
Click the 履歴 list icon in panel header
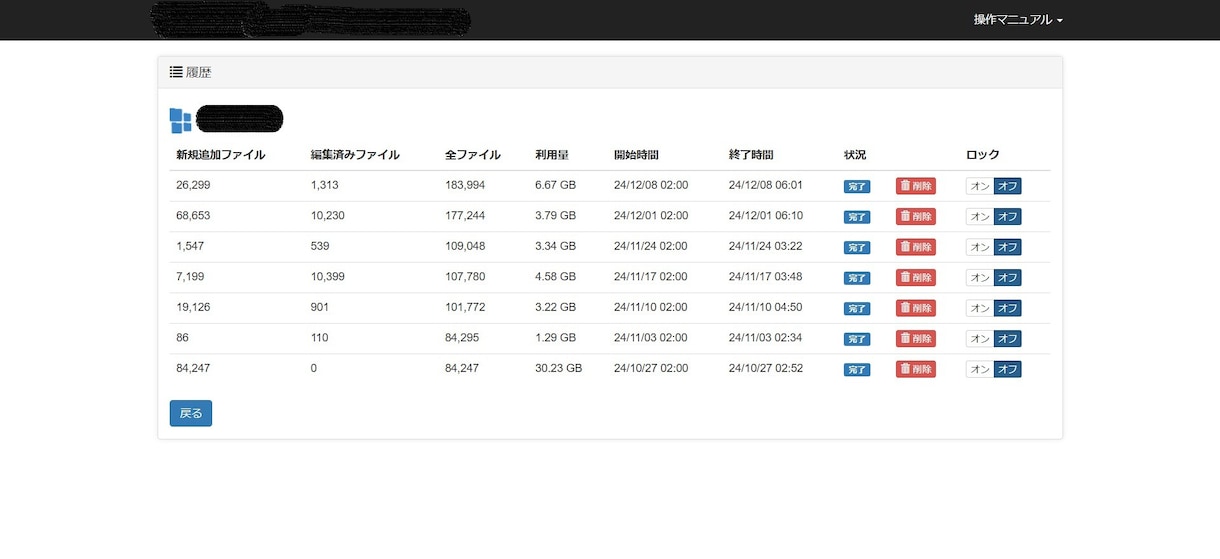[175, 72]
